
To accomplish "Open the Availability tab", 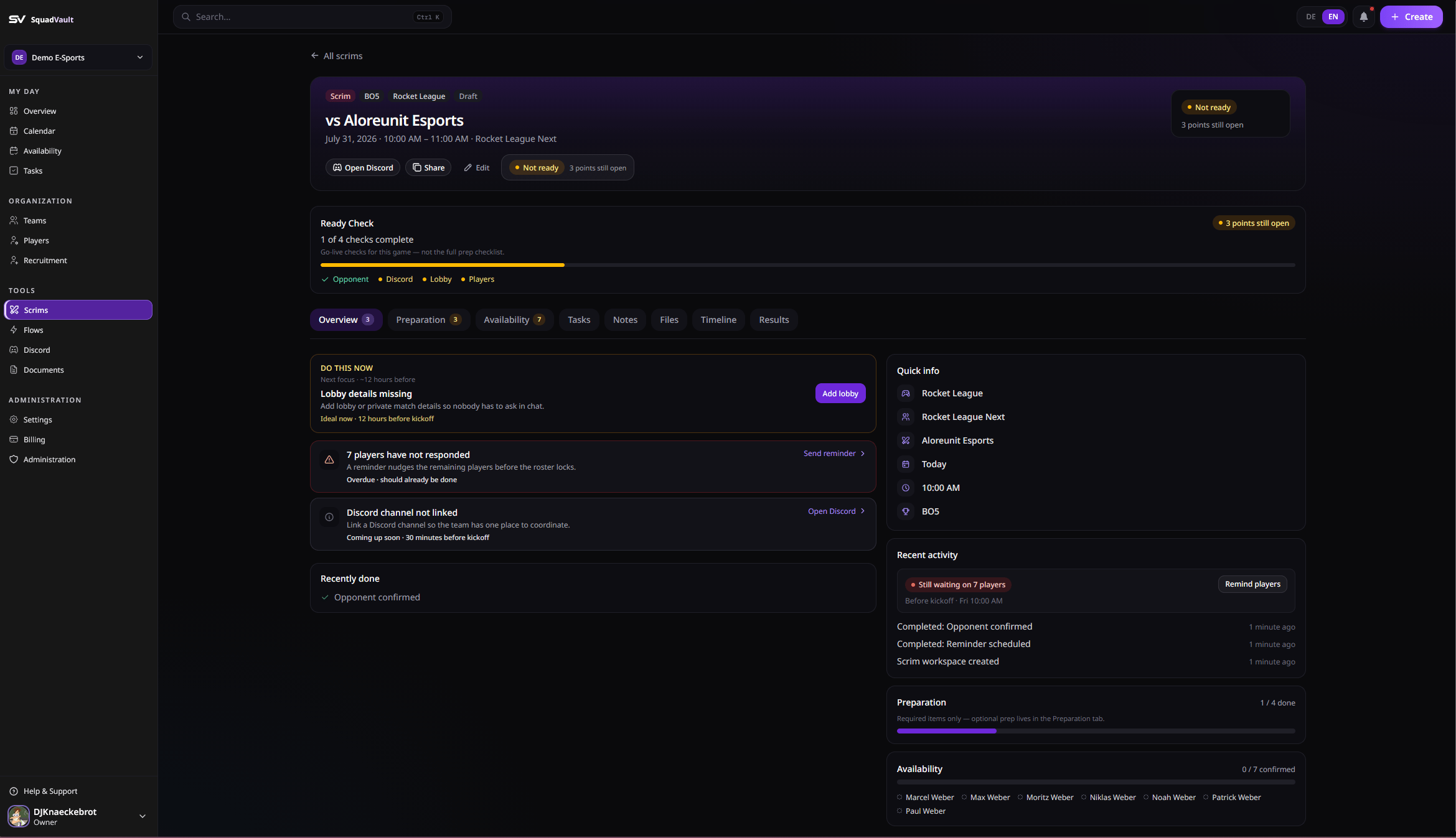I will click(514, 320).
